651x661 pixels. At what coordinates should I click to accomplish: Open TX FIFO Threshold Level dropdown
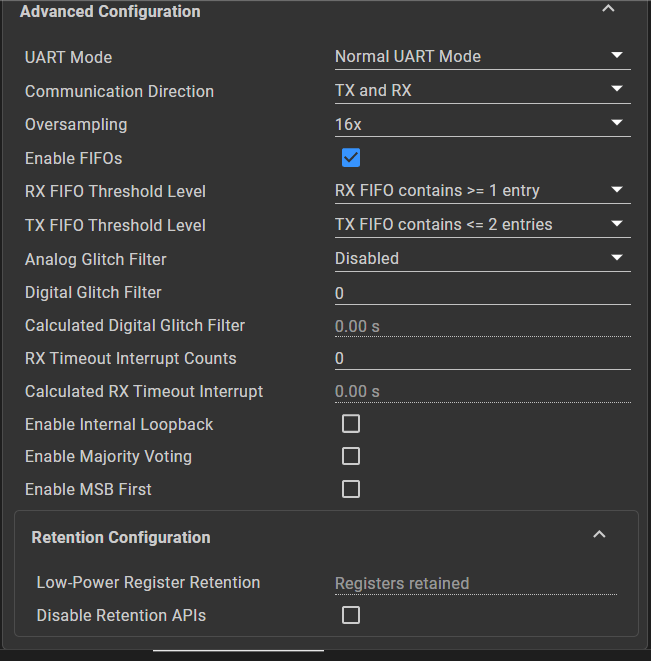482,225
